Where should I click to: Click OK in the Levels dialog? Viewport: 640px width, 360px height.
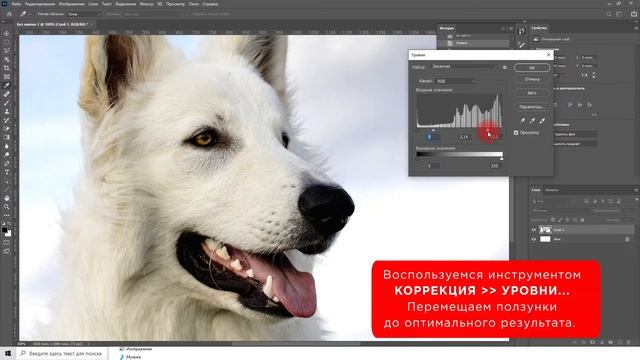(x=532, y=68)
